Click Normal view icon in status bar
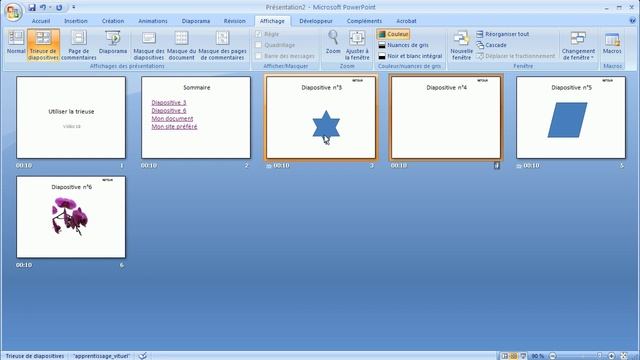Viewport: 640px width, 360px height. [x=504, y=356]
